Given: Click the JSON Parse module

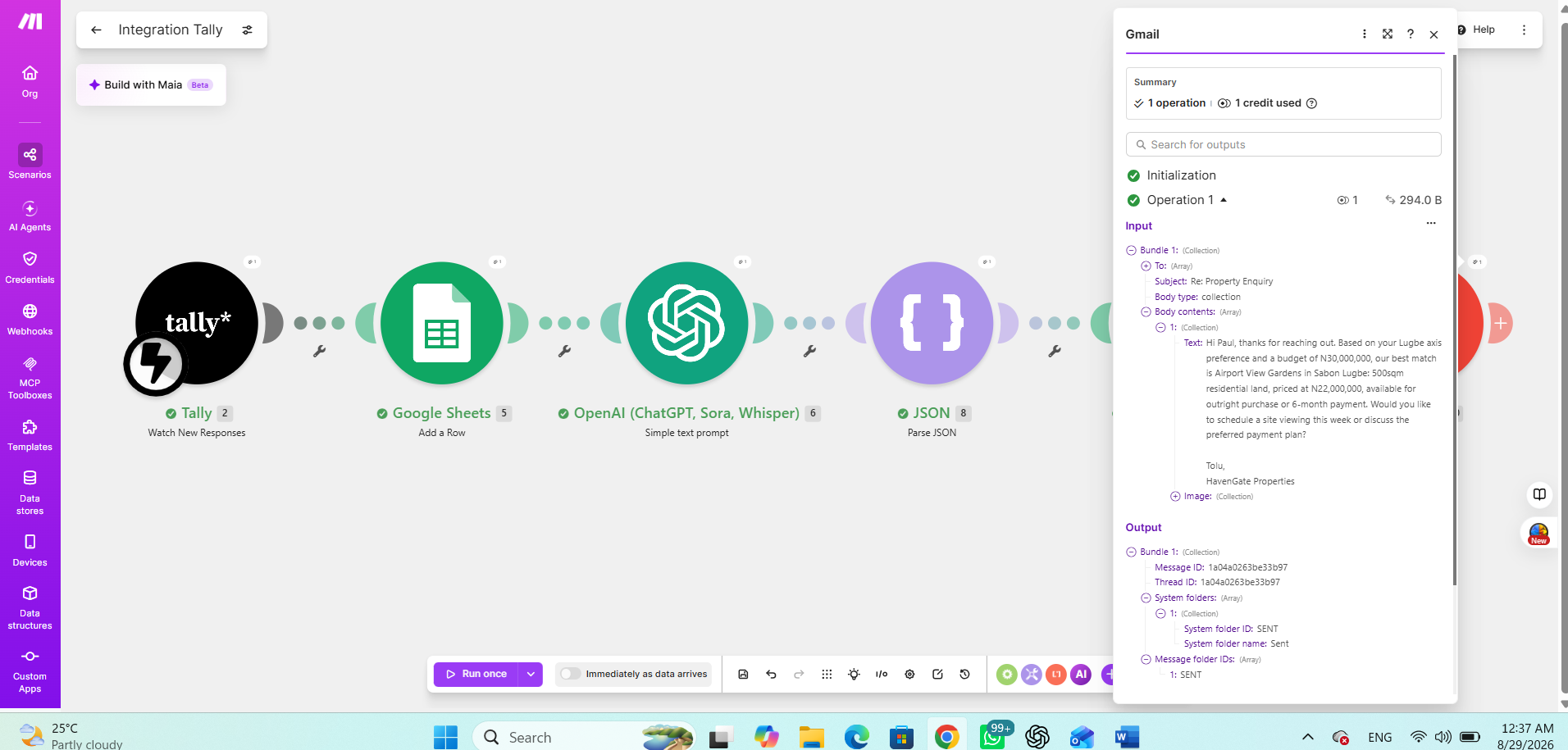Looking at the screenshot, I should tap(932, 323).
